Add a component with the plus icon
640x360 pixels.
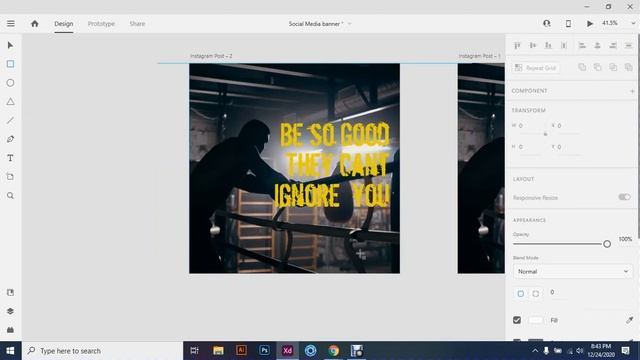coord(632,91)
